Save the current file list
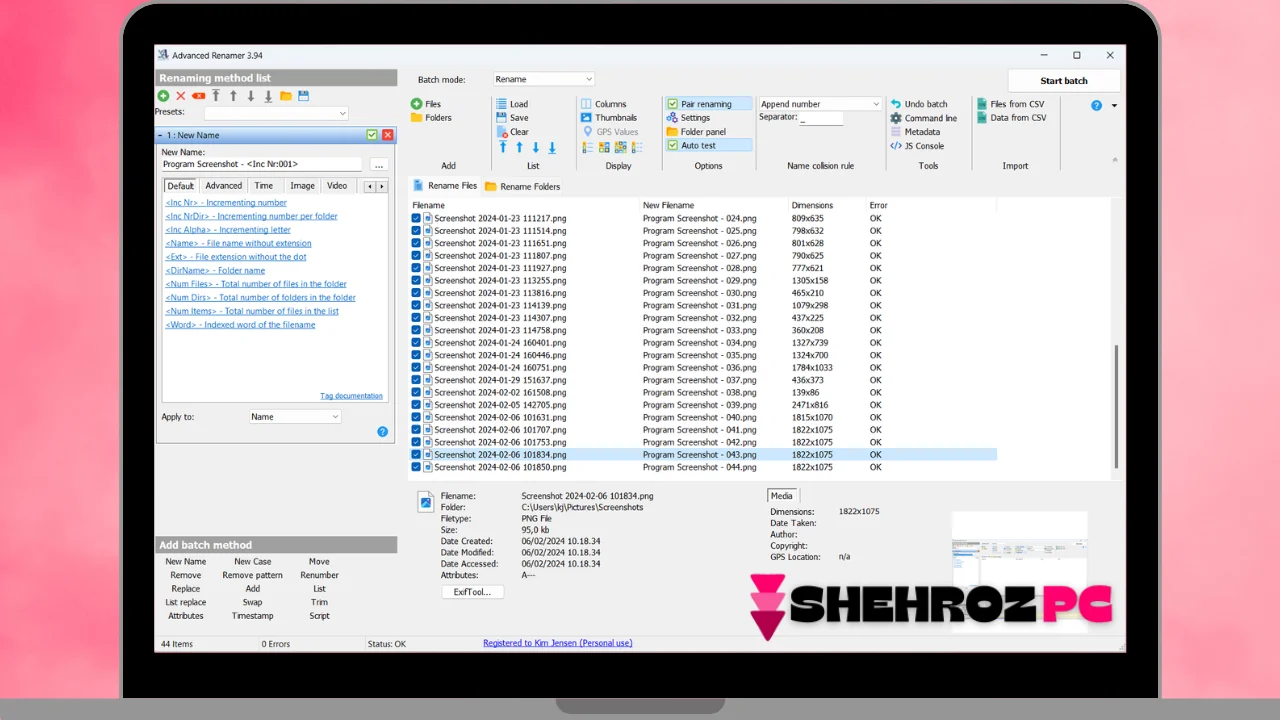 pyautogui.click(x=511, y=118)
